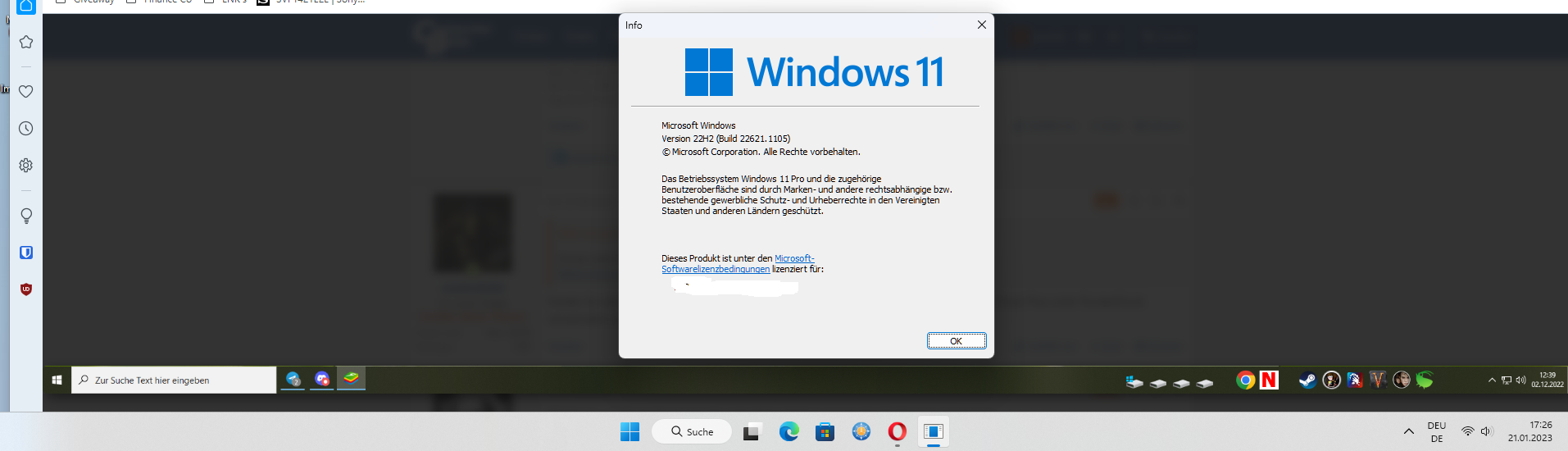Click the lightbulb icon in browser sidebar
Viewport: 1568px width, 451px height.
pos(26,216)
